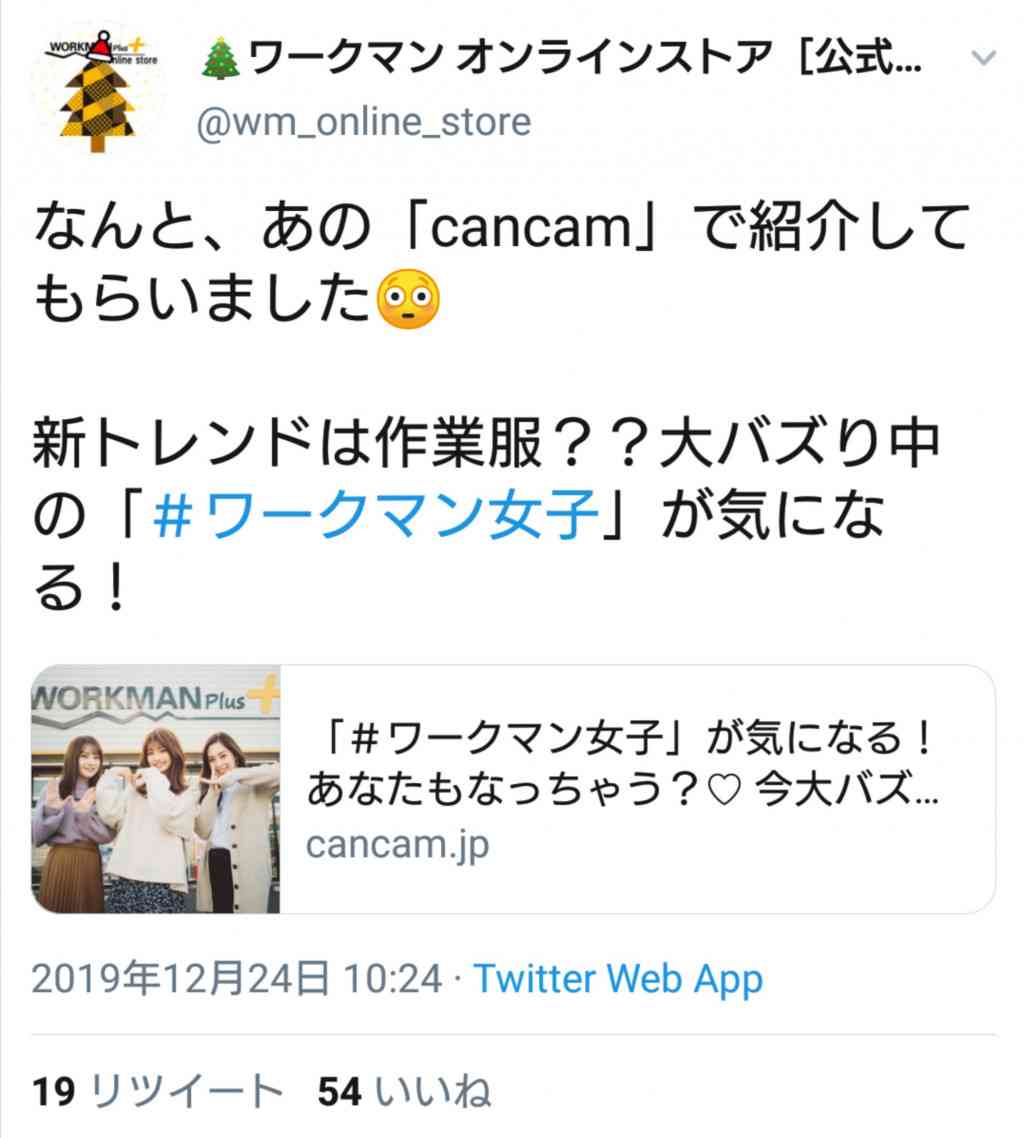The image size is (1024, 1138).
Task: Click tweet line 新トレンドは作業服？？大バズり中
Action: 486,443
